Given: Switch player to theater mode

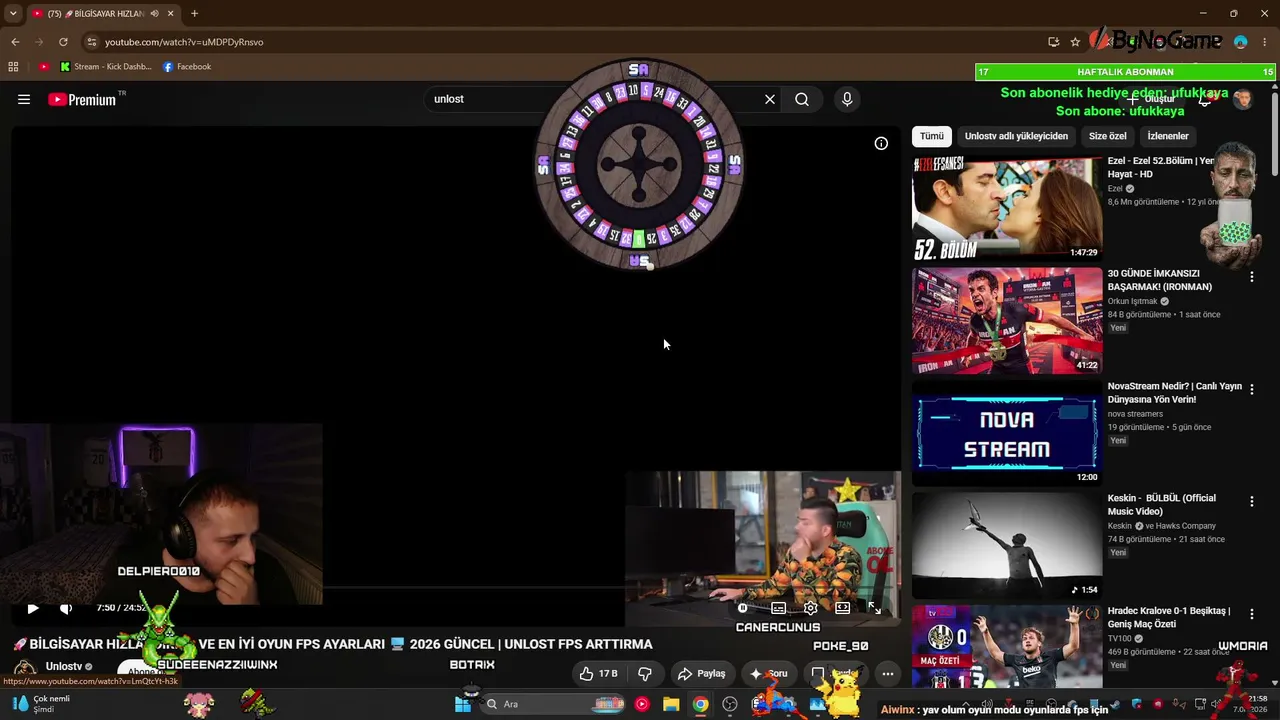Looking at the screenshot, I should [843, 607].
